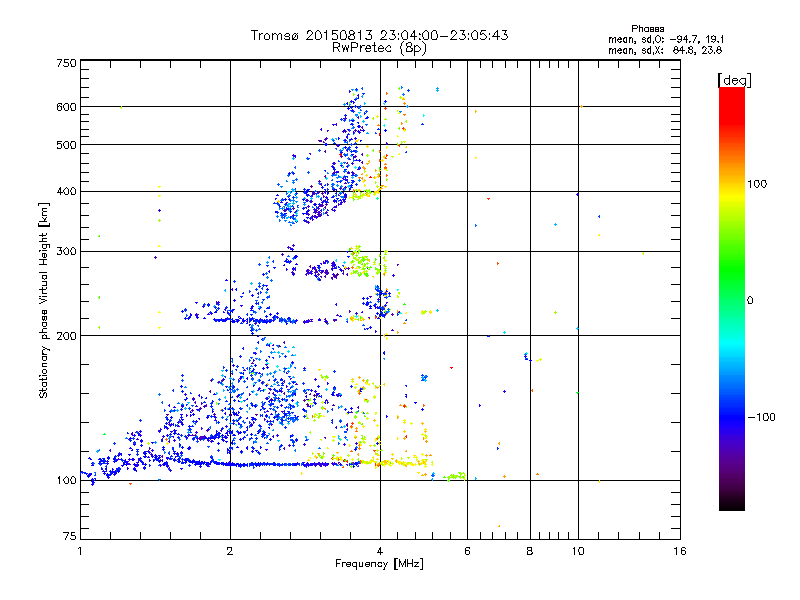800x600 pixels.
Task: Click the x-axis label 'Frequency [MHz]'
Action: coord(379,564)
